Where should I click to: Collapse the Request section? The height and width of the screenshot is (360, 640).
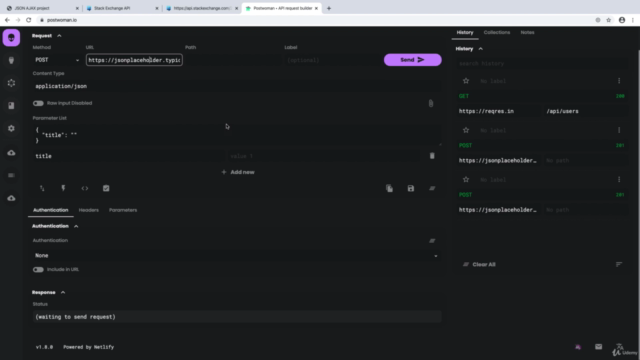(x=59, y=36)
